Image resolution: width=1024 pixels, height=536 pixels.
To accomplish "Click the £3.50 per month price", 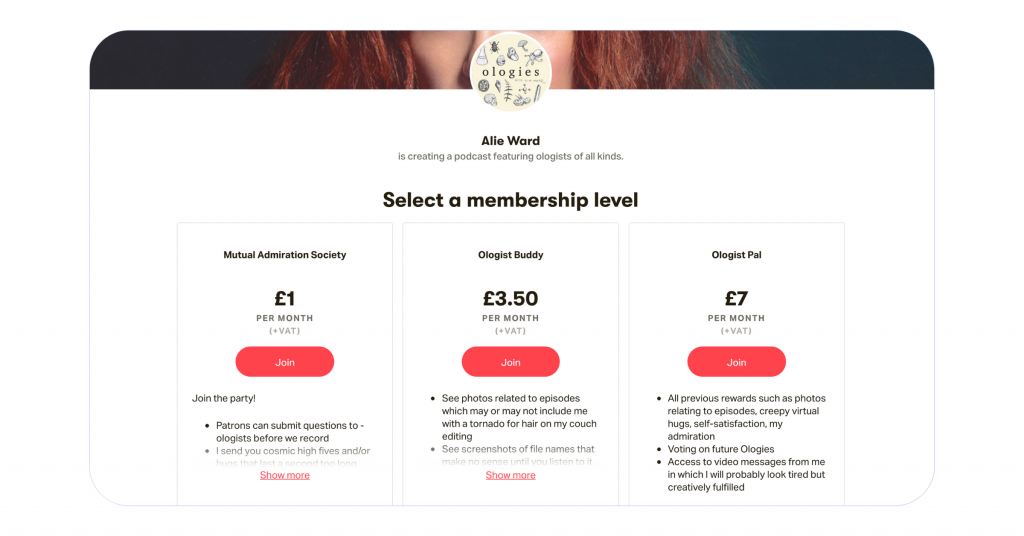I will tap(511, 298).
